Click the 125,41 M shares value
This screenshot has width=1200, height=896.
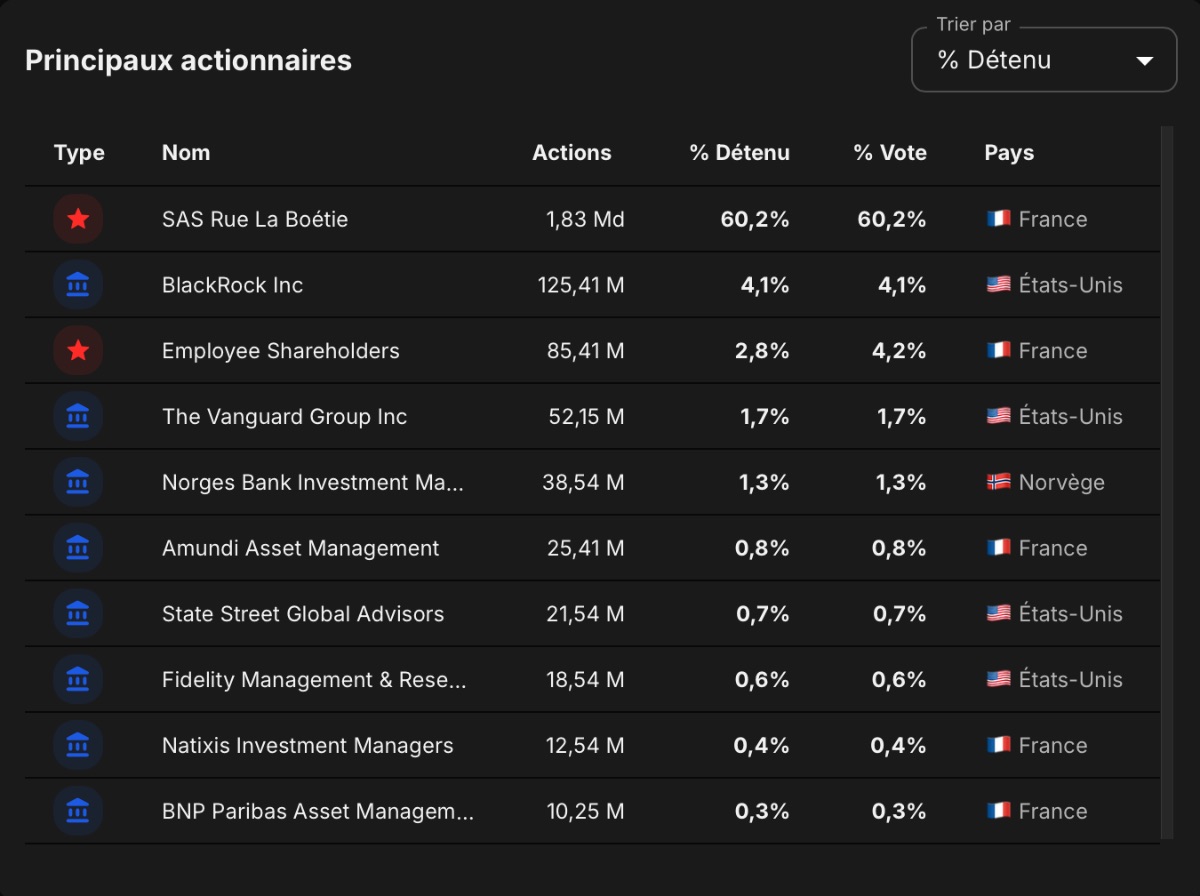click(x=581, y=285)
